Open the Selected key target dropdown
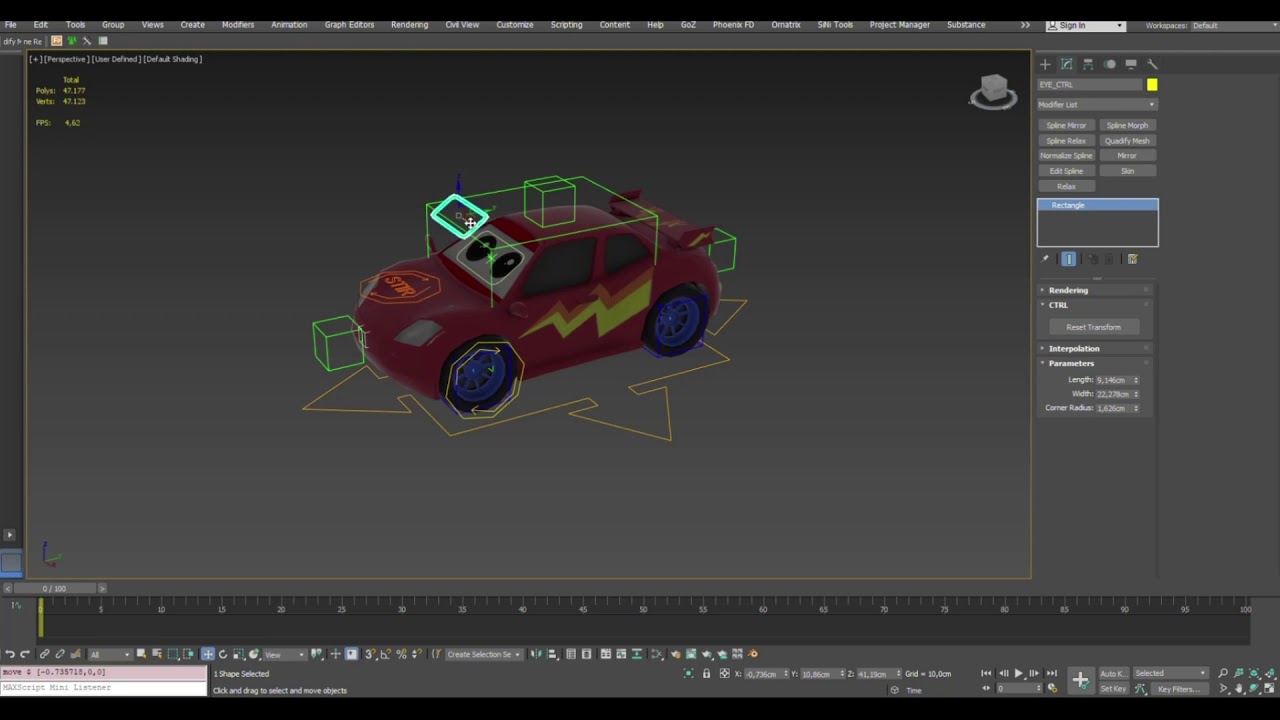The width and height of the screenshot is (1280, 720). click(1171, 673)
